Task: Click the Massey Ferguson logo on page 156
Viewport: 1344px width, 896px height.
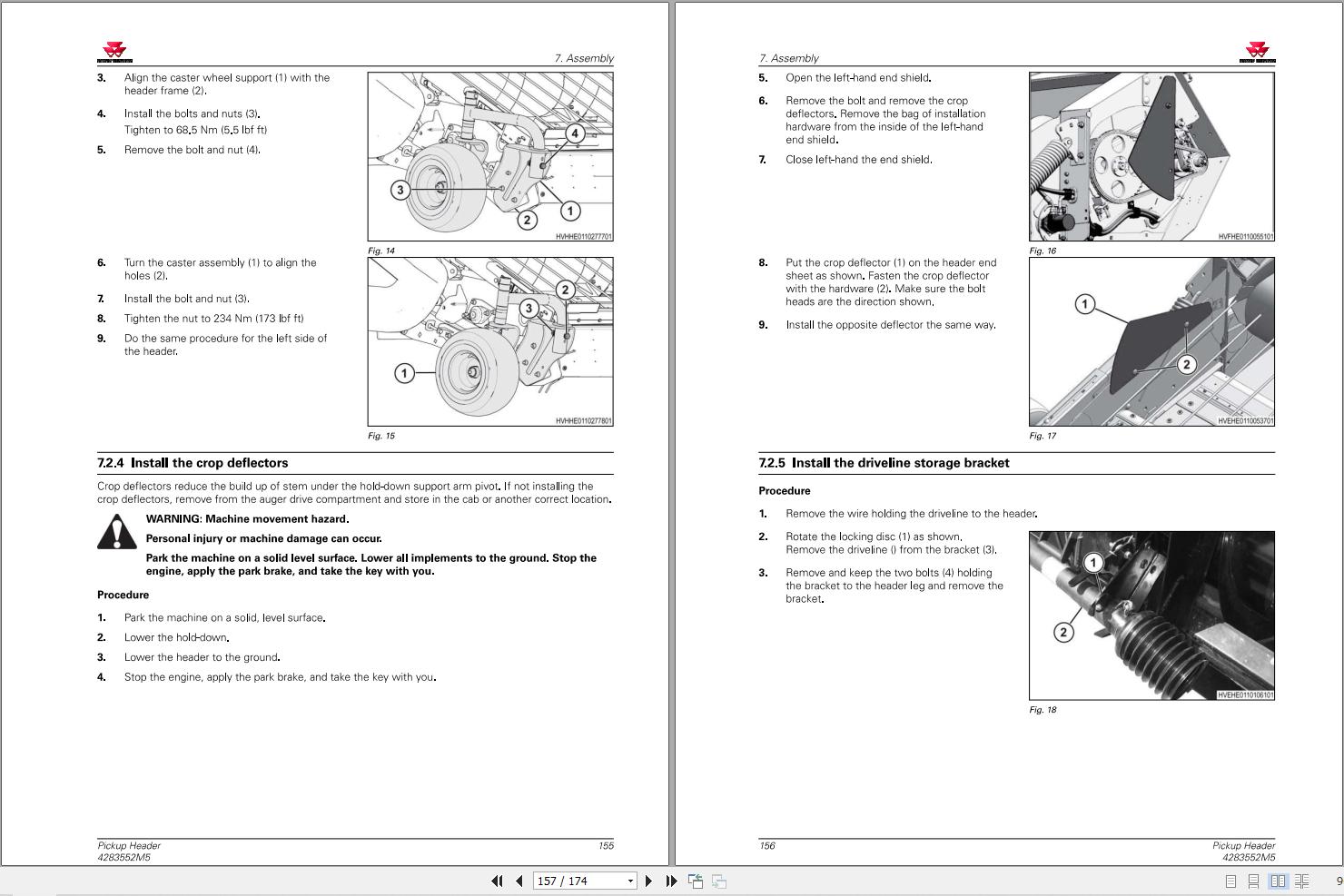Action: pyautogui.click(x=1257, y=53)
